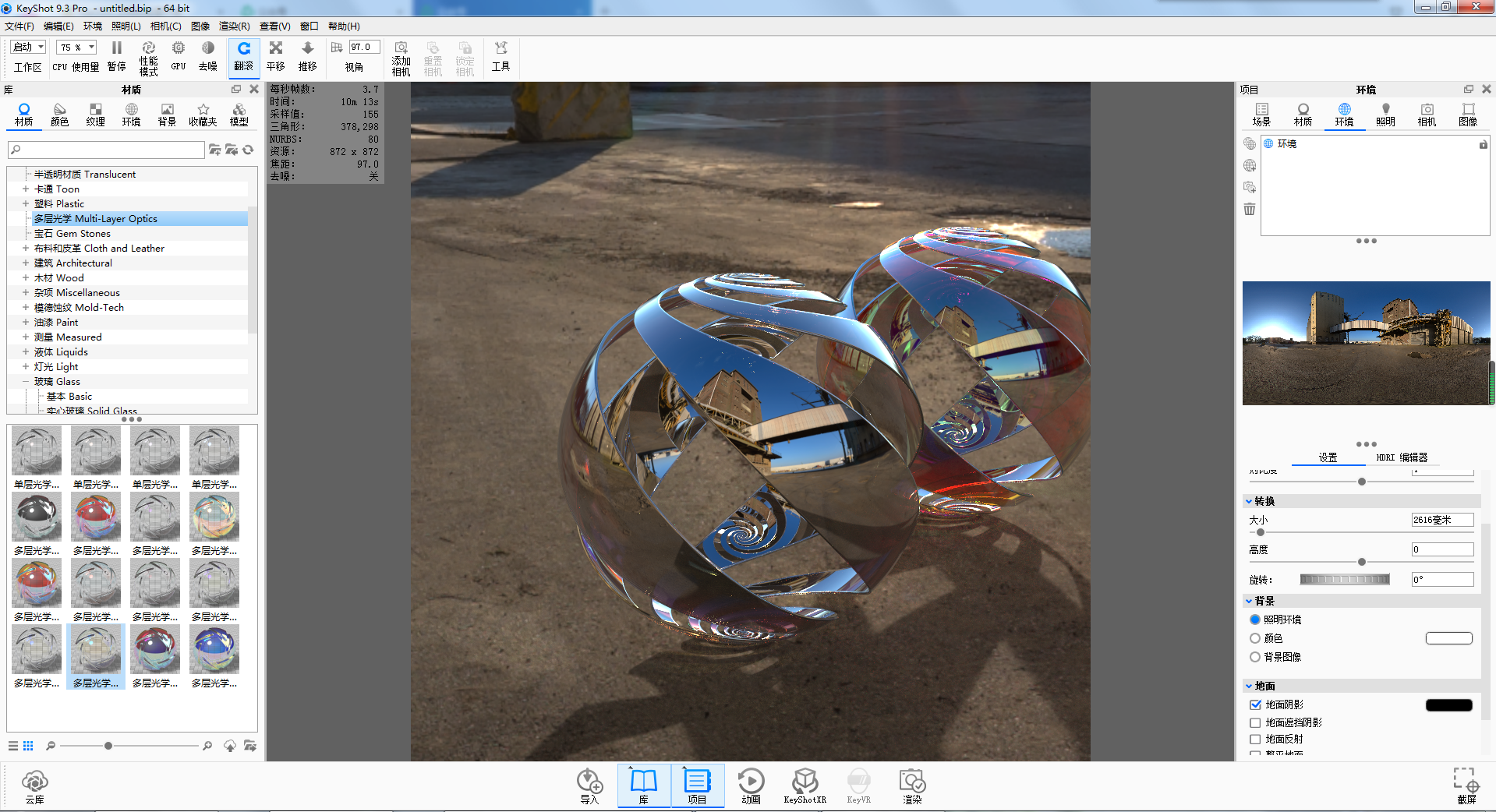Collapse the 玻璃 Glass folder
Image resolution: width=1496 pixels, height=812 pixels.
tap(25, 381)
